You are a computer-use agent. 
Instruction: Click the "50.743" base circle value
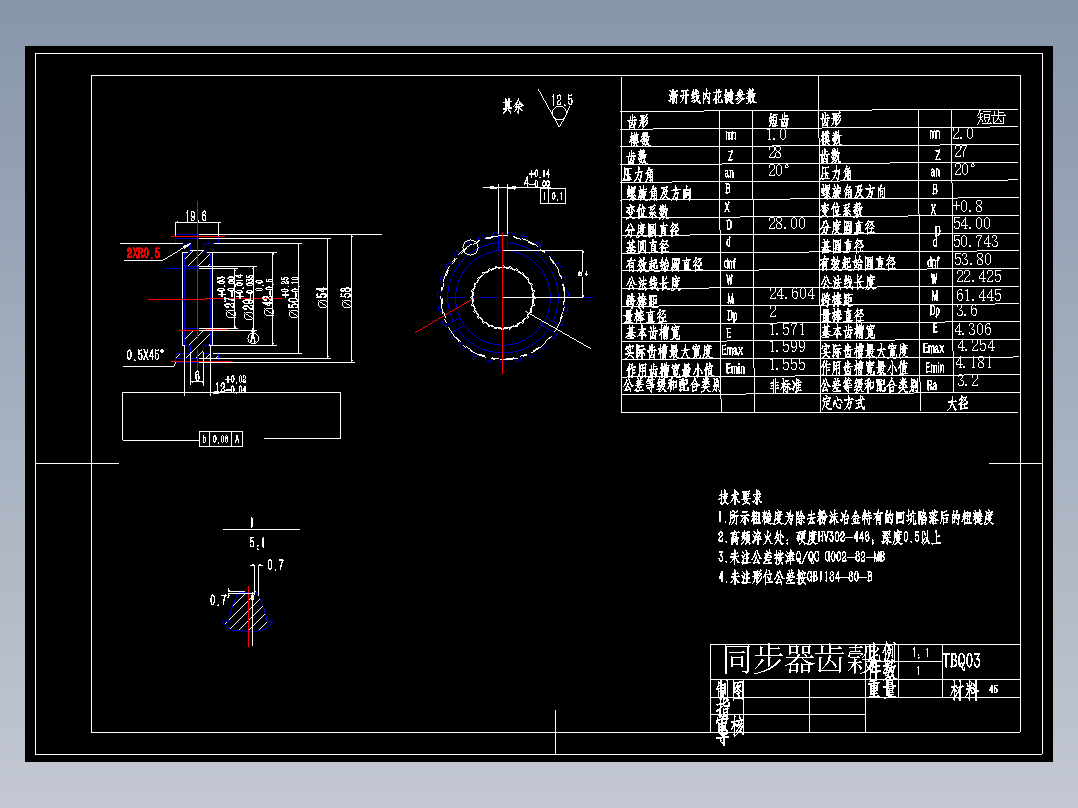976,241
